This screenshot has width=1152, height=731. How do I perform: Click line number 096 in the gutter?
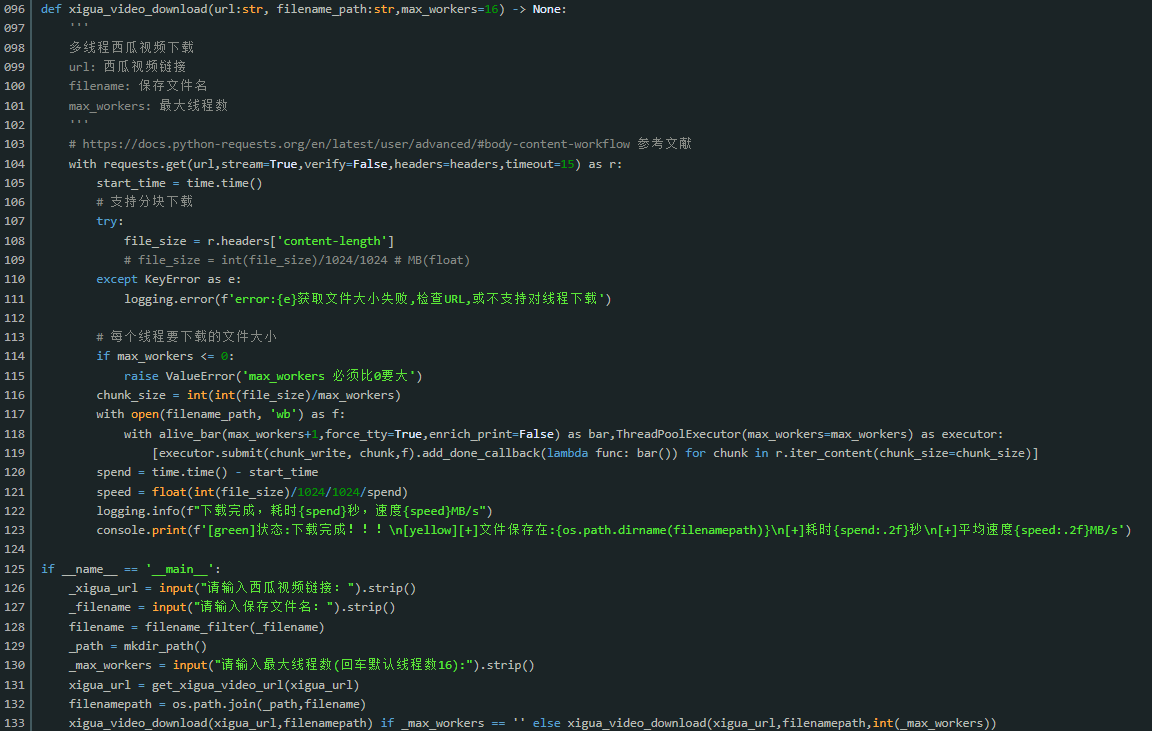14,10
